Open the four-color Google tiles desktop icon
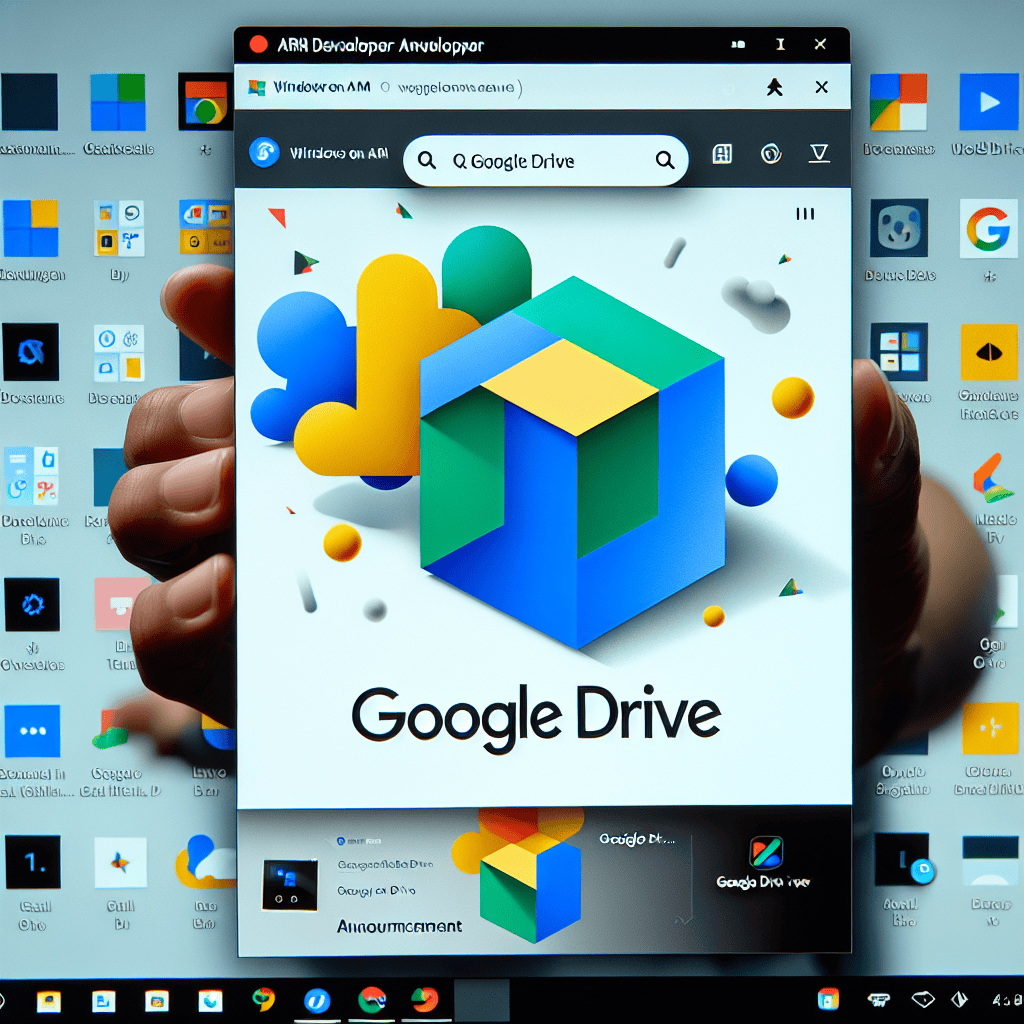 [899, 102]
